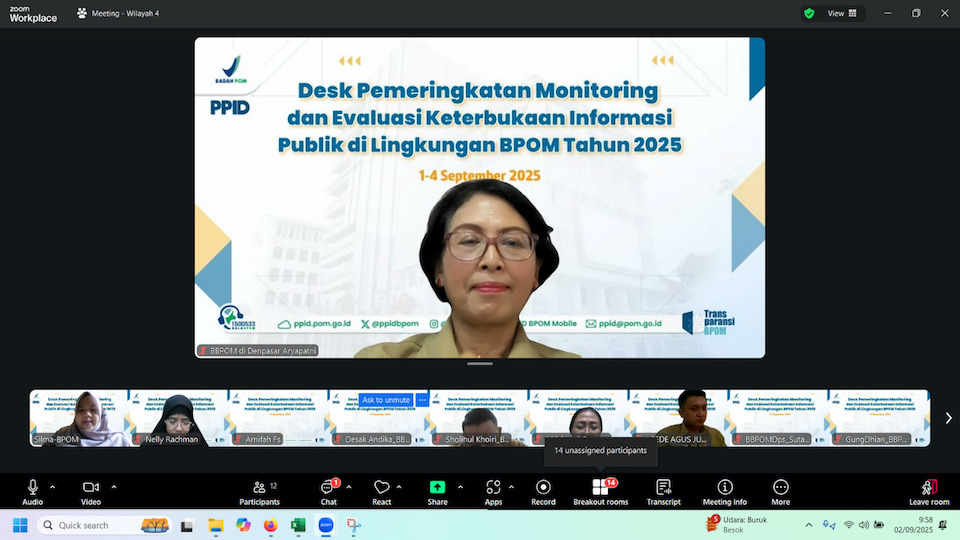Image resolution: width=960 pixels, height=540 pixels.
Task: Click the green Share screen button
Action: point(437,492)
